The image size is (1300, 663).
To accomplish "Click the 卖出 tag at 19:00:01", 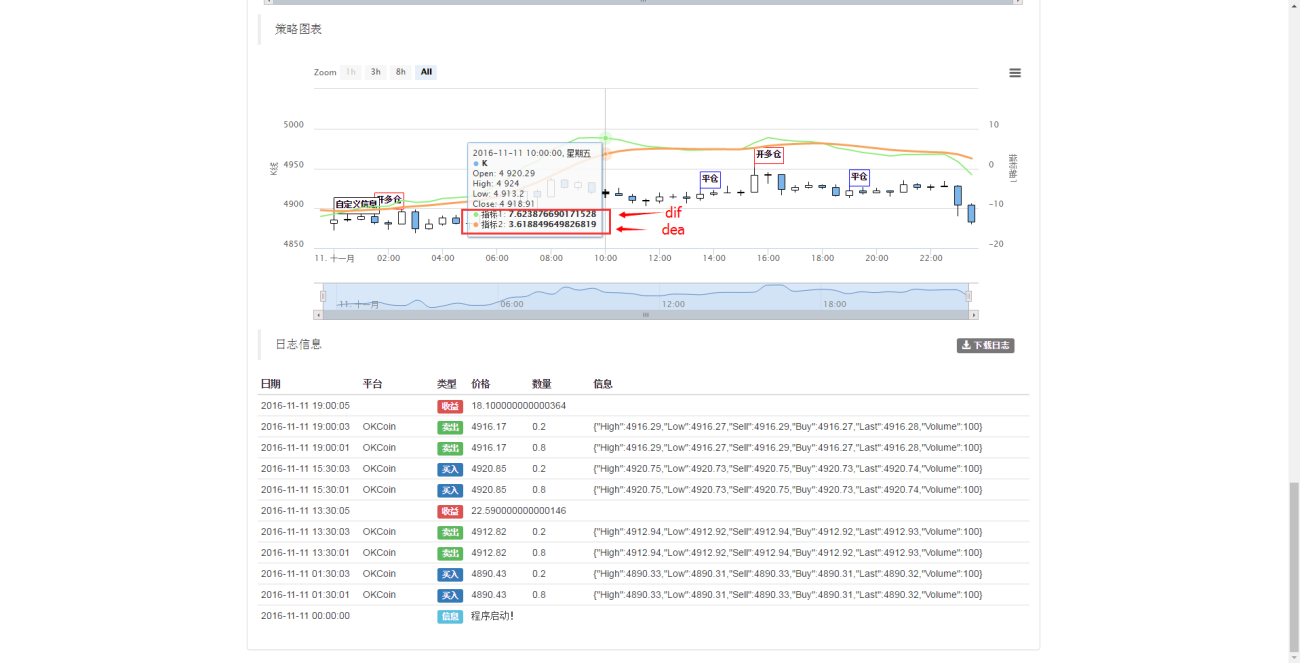I will tap(450, 448).
